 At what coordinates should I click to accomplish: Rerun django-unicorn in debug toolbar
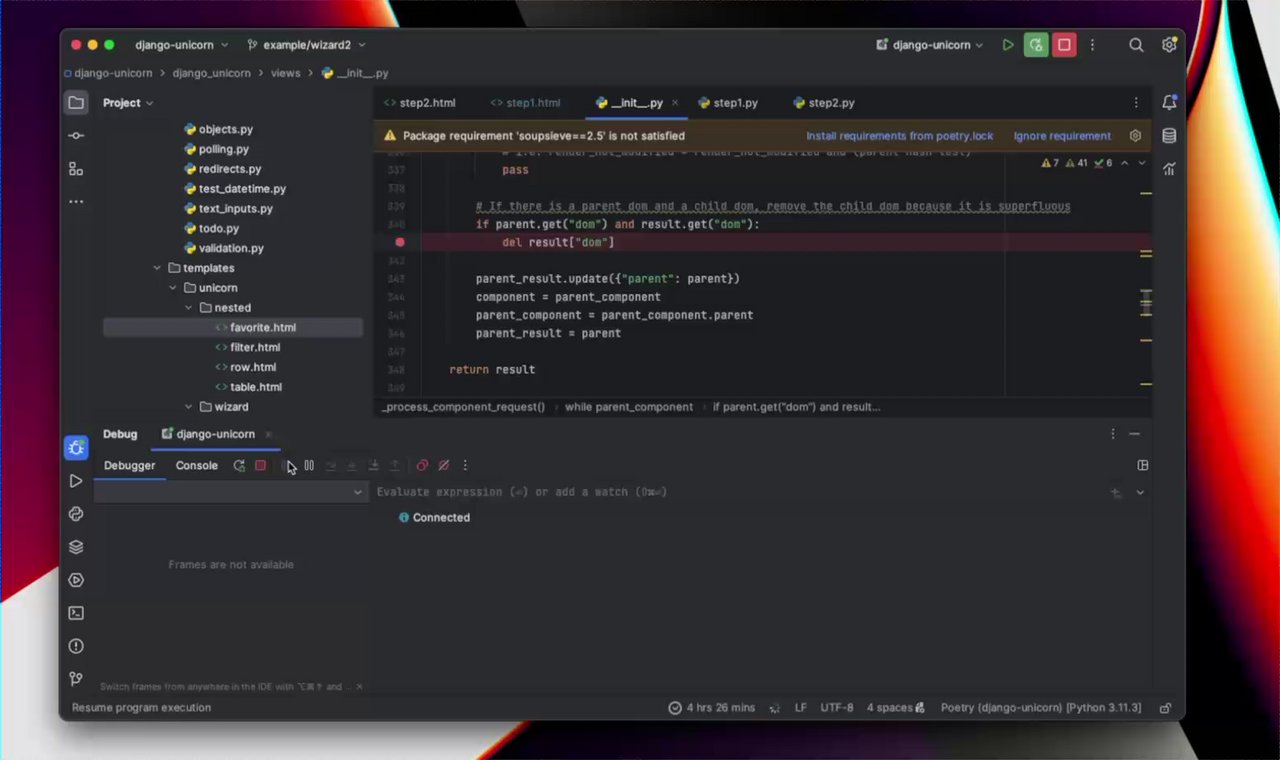pos(239,465)
